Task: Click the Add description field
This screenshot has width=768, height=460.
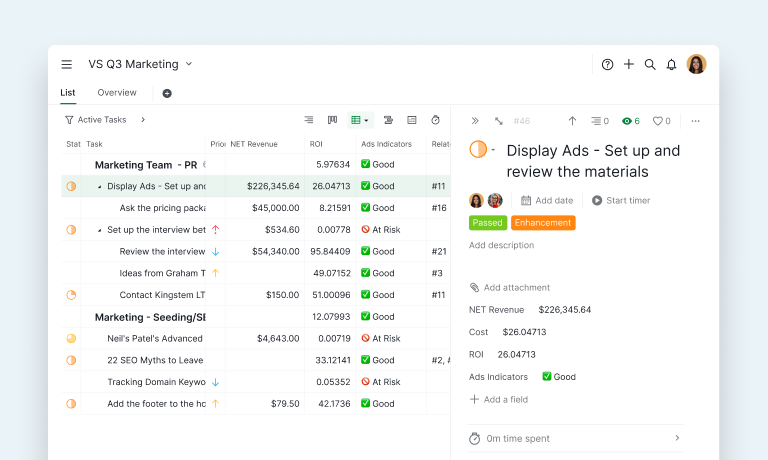Action: [502, 245]
